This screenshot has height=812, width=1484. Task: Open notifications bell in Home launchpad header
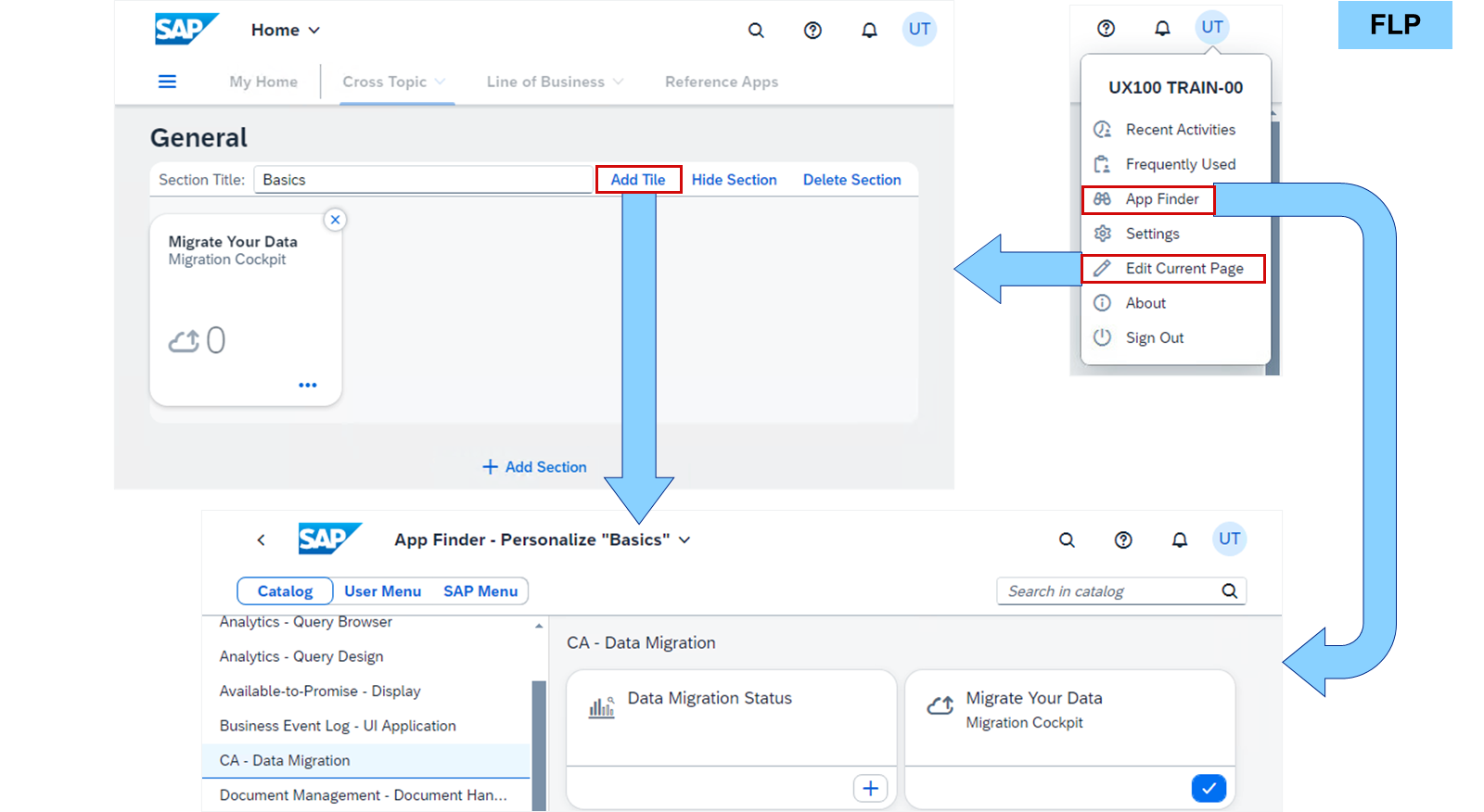[869, 31]
